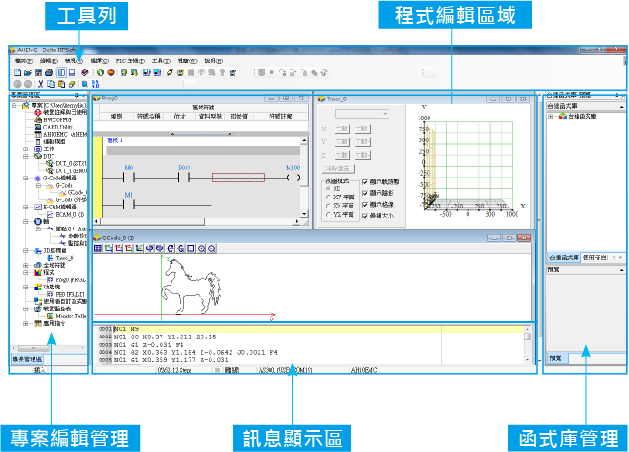The width and height of the screenshot is (629, 452).
Task: Click the first icon in the GCode toolbar
Action: [99, 247]
